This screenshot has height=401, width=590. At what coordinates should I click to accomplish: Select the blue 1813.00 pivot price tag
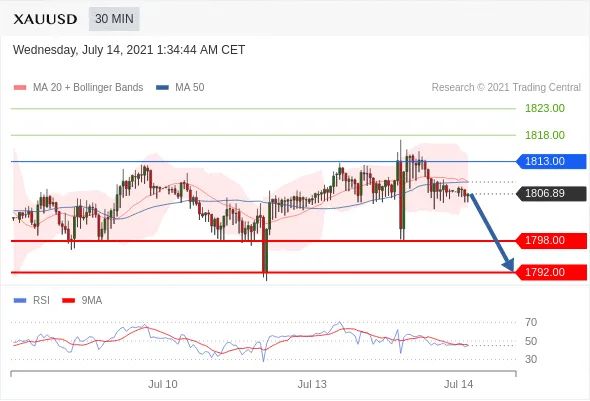551,161
